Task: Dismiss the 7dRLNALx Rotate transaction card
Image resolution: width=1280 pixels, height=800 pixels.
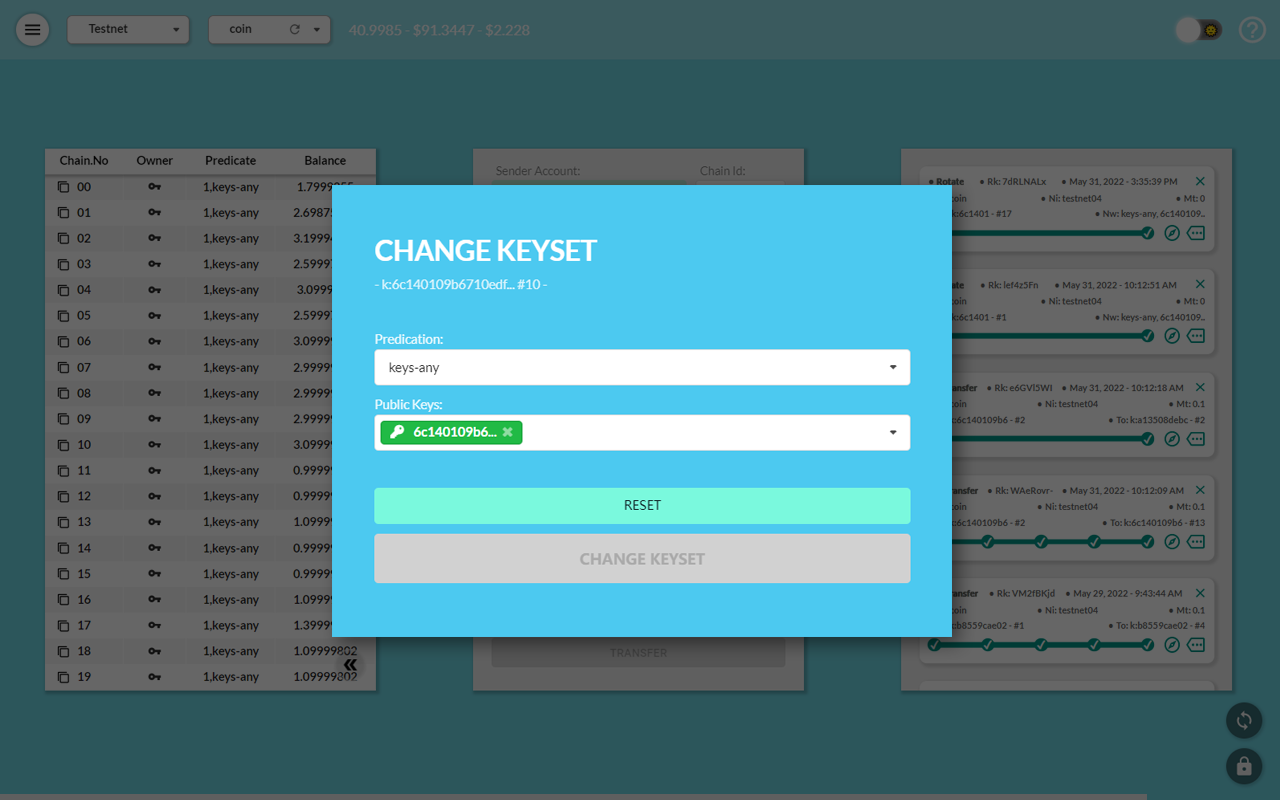Action: click(x=1200, y=181)
